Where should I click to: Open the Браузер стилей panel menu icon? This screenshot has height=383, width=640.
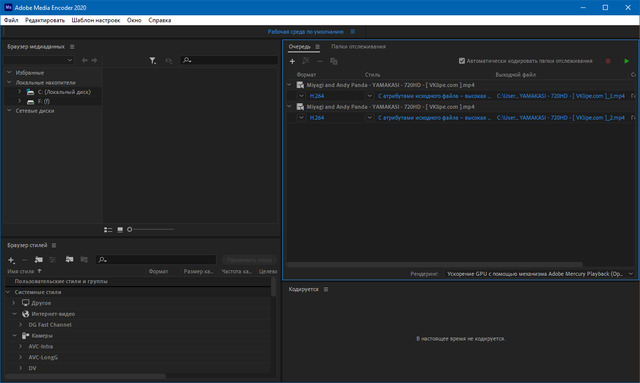[54, 245]
